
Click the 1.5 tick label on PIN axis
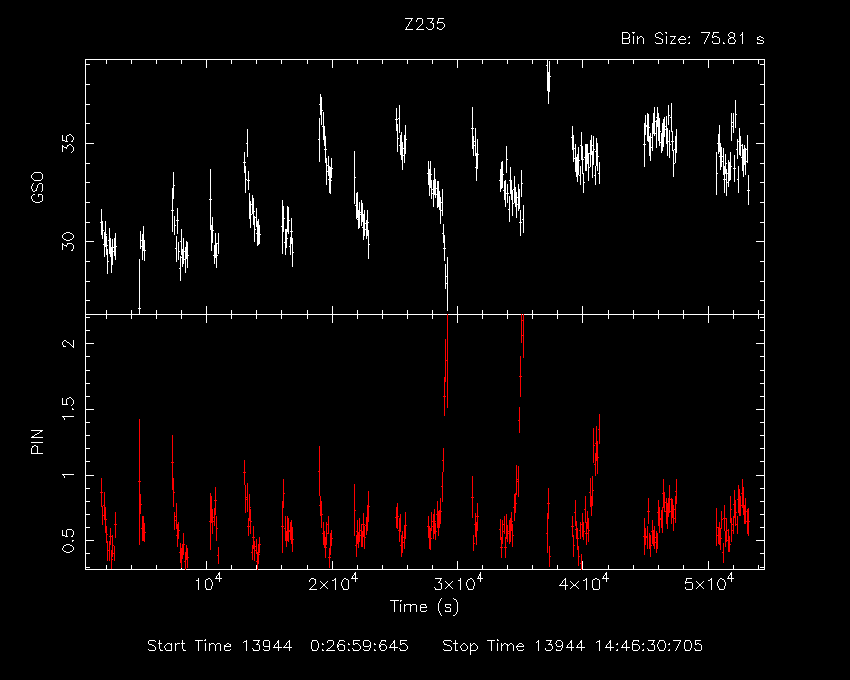69,409
